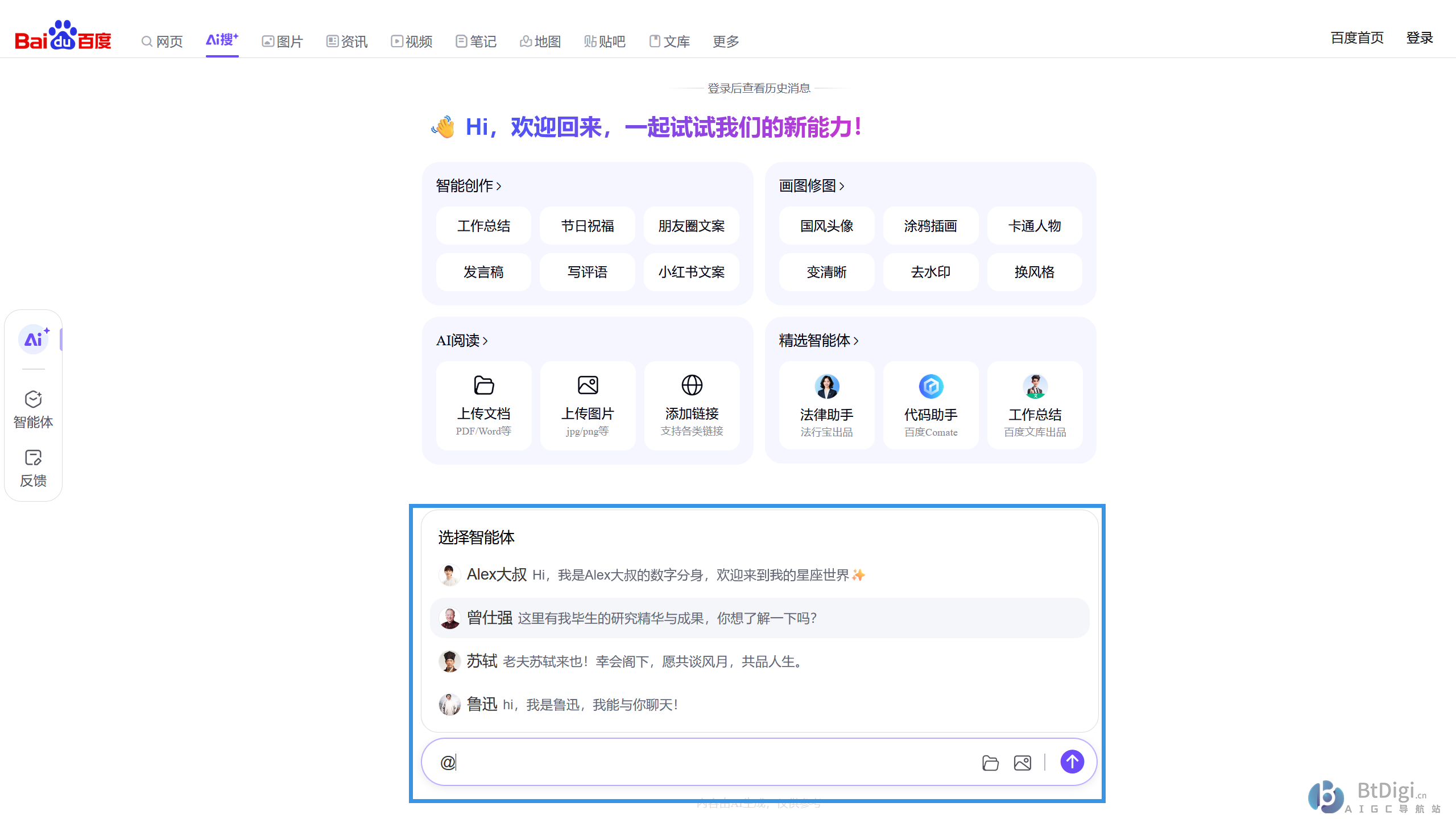Pick the 写评语 preset

(x=588, y=272)
